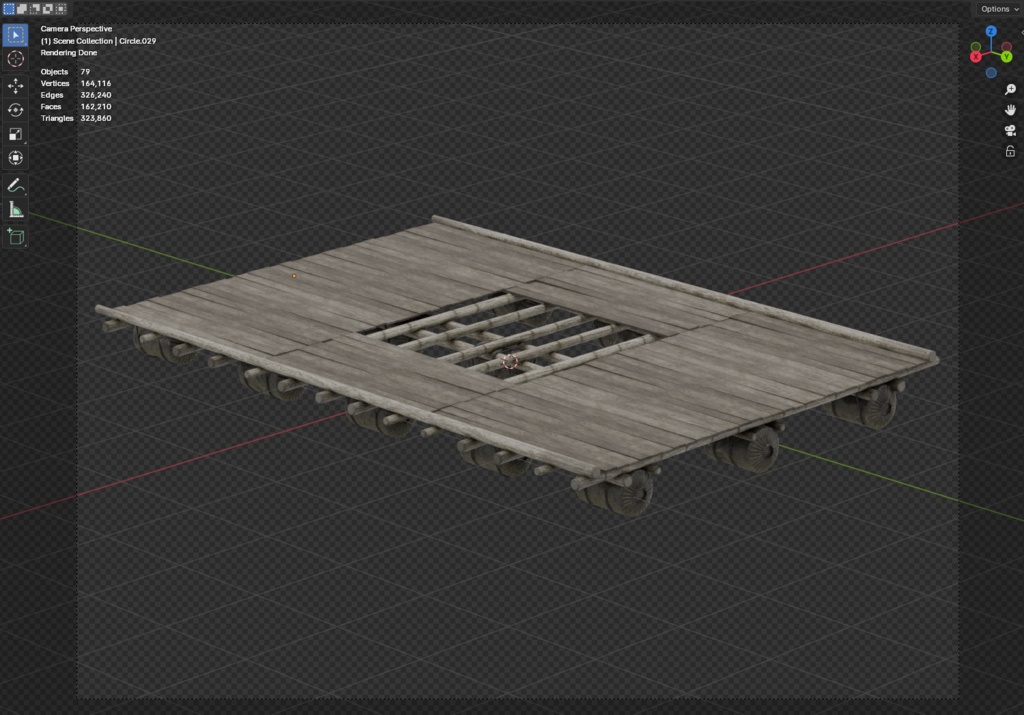Click the Objects count '79'
The width and height of the screenshot is (1024, 715).
(85, 72)
